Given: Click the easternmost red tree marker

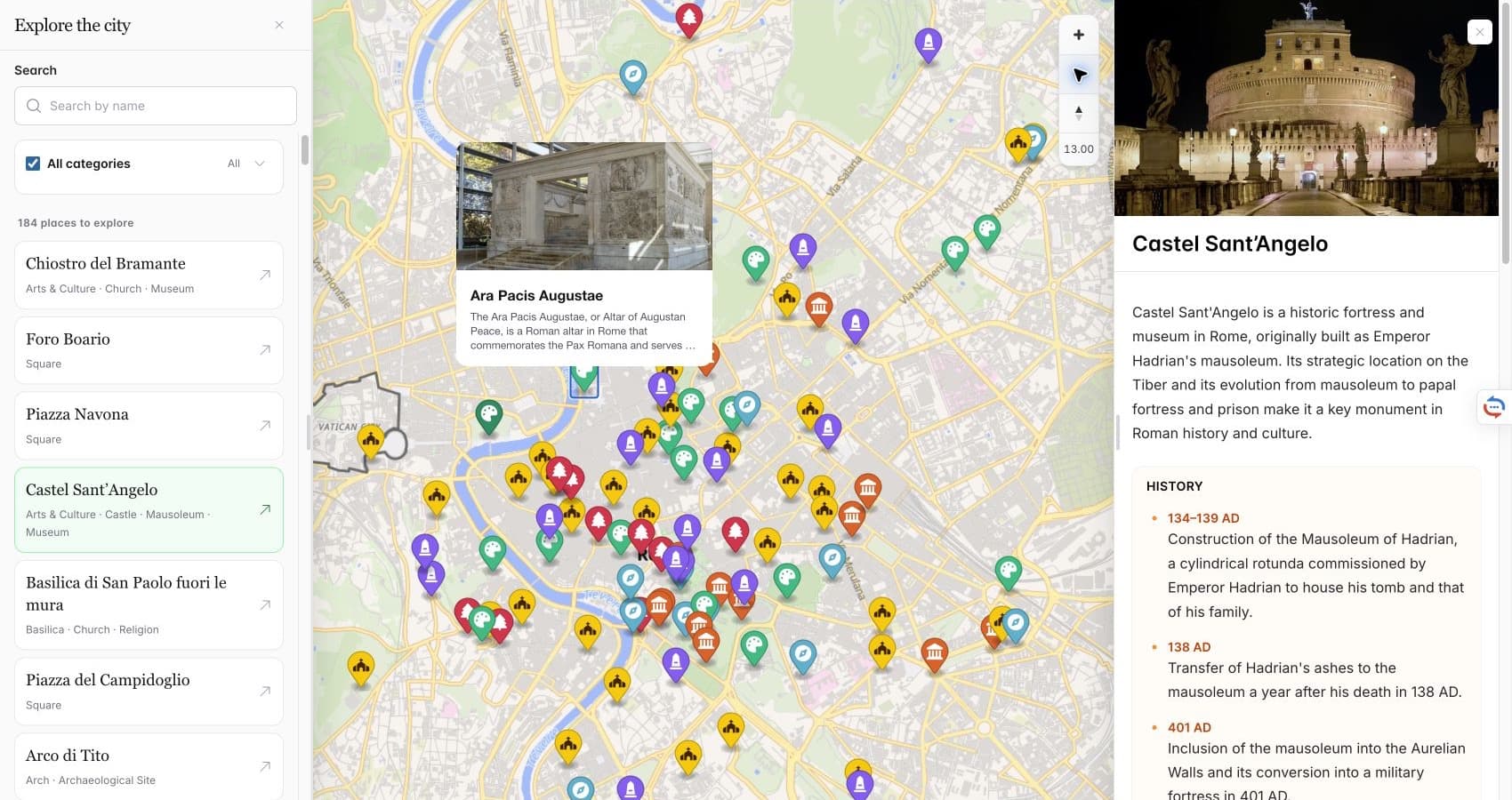Looking at the screenshot, I should pos(735,533).
